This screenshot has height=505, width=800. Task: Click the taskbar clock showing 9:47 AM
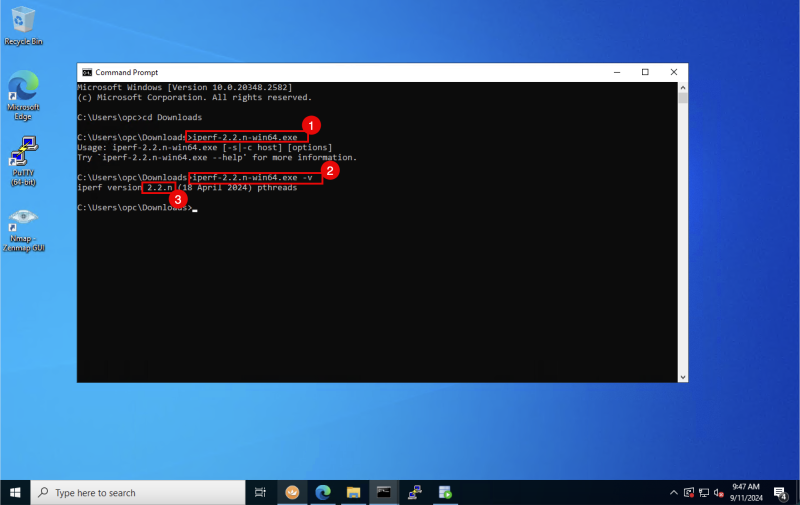pyautogui.click(x=748, y=492)
